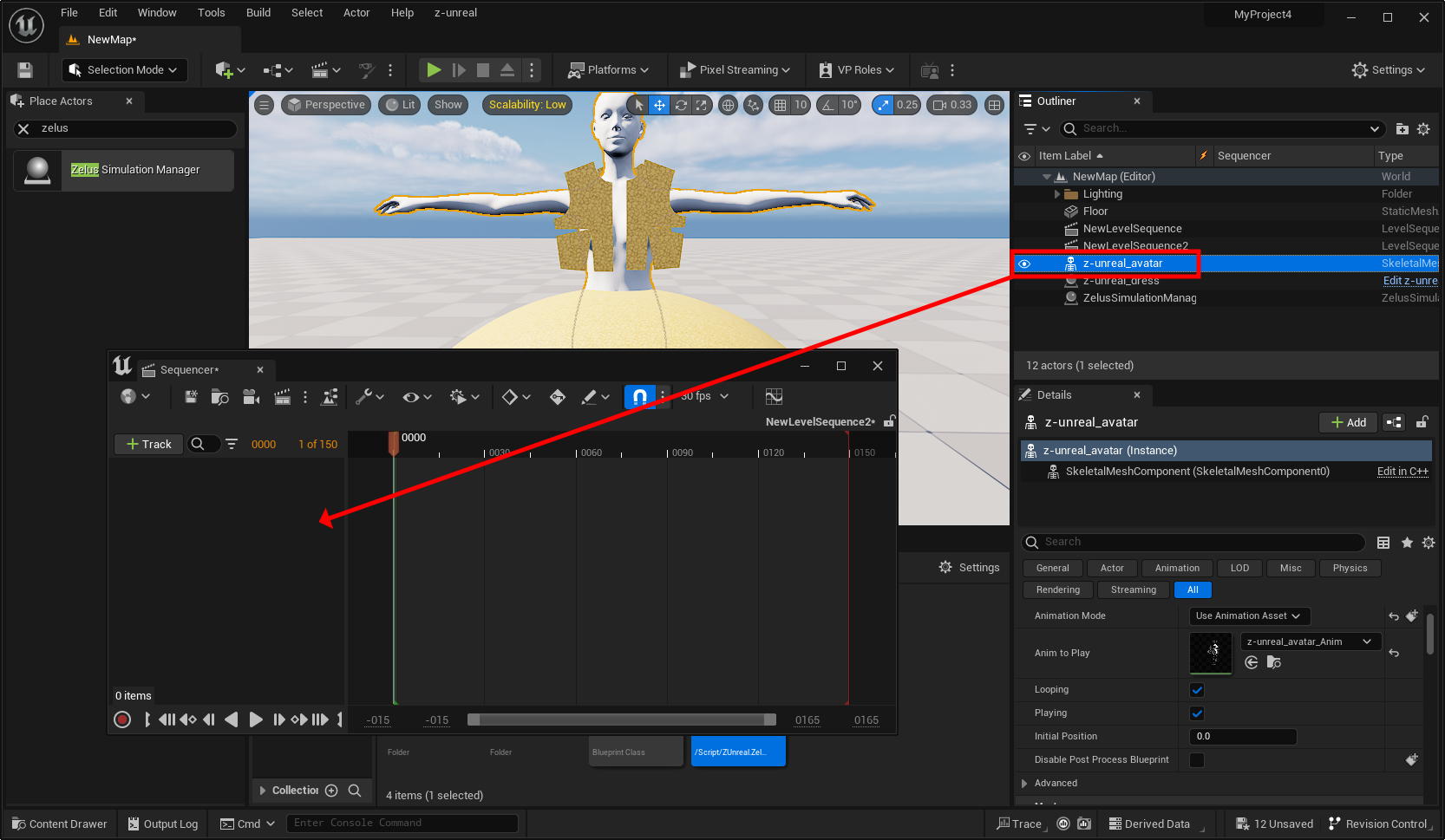Viewport: 1445px width, 840px height.
Task: Click the Initial Position value field
Action: click(x=1243, y=737)
